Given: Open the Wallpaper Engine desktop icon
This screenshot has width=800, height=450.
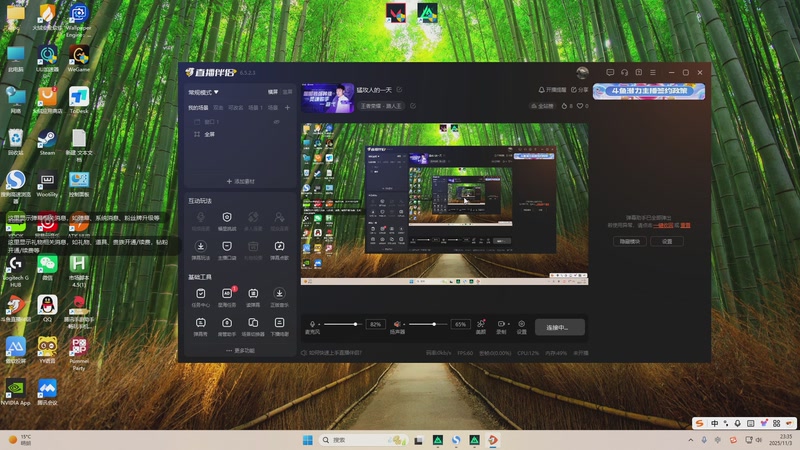Looking at the screenshot, I should point(79,20).
